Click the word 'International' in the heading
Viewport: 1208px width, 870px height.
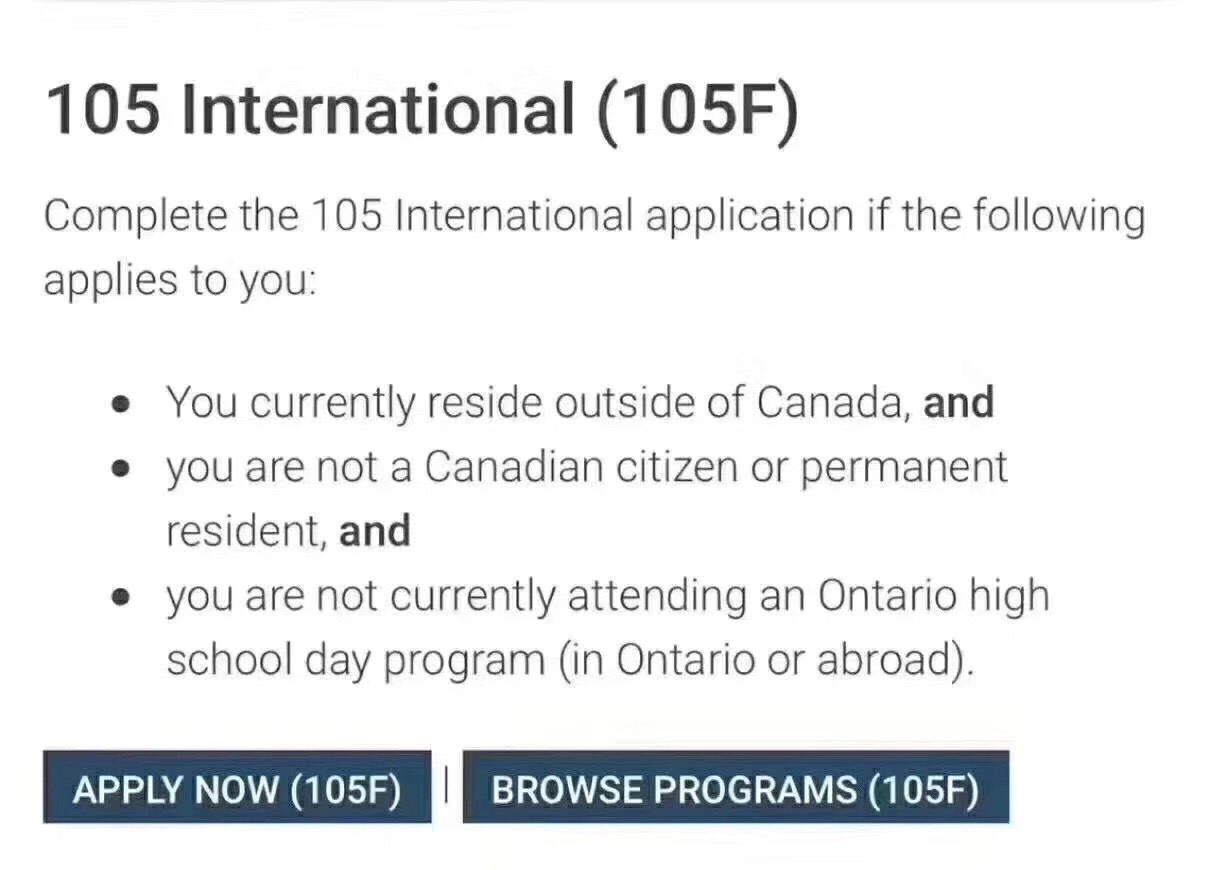378,109
